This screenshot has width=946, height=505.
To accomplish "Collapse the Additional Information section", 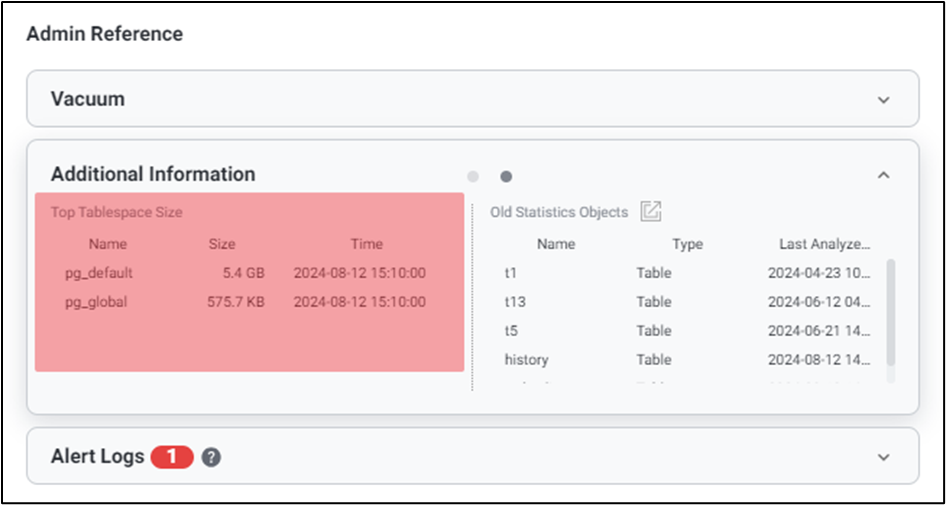I will tap(883, 175).
